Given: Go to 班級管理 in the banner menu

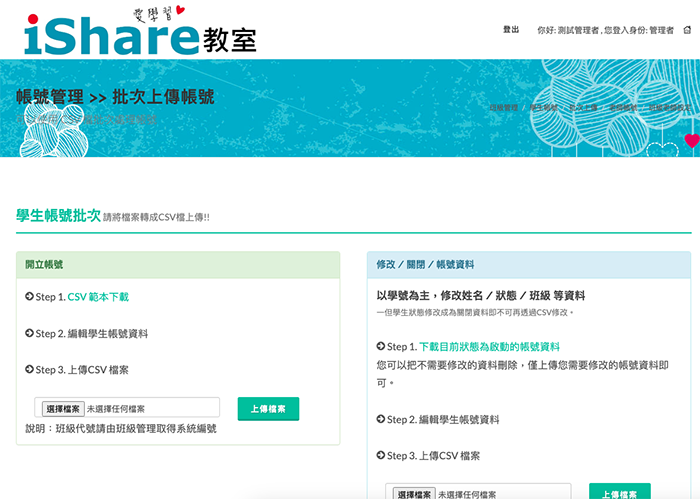Looking at the screenshot, I should pyautogui.click(x=504, y=107).
